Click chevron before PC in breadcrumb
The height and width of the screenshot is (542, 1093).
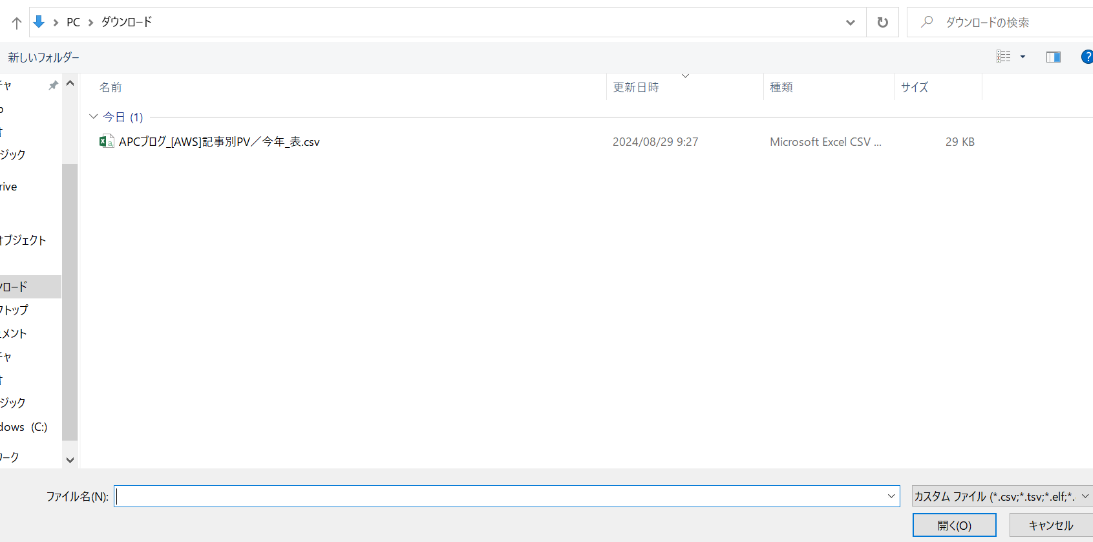click(x=55, y=22)
